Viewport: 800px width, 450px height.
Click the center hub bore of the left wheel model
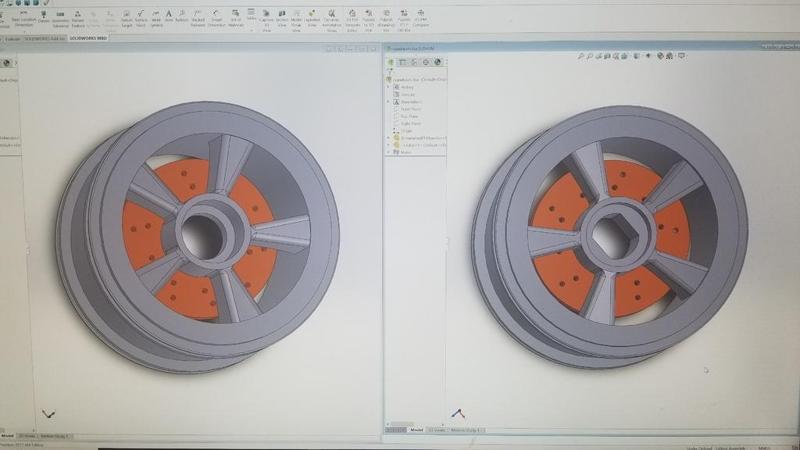(201, 236)
